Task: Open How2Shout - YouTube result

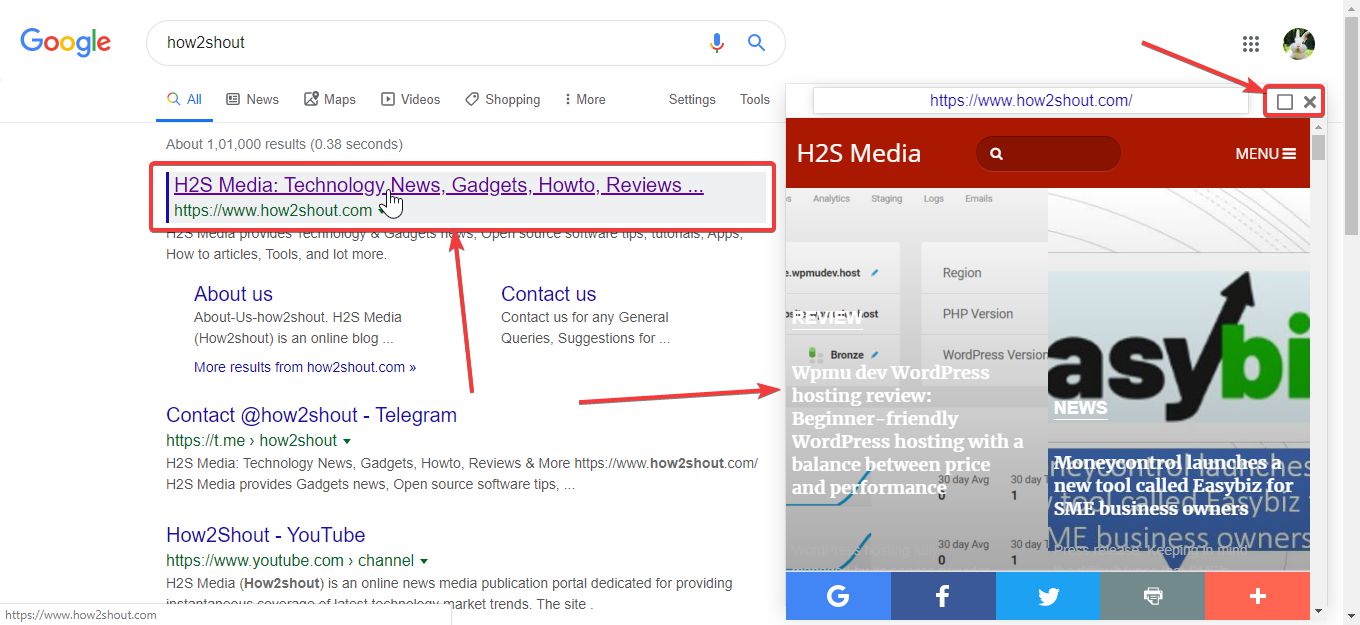Action: click(265, 535)
